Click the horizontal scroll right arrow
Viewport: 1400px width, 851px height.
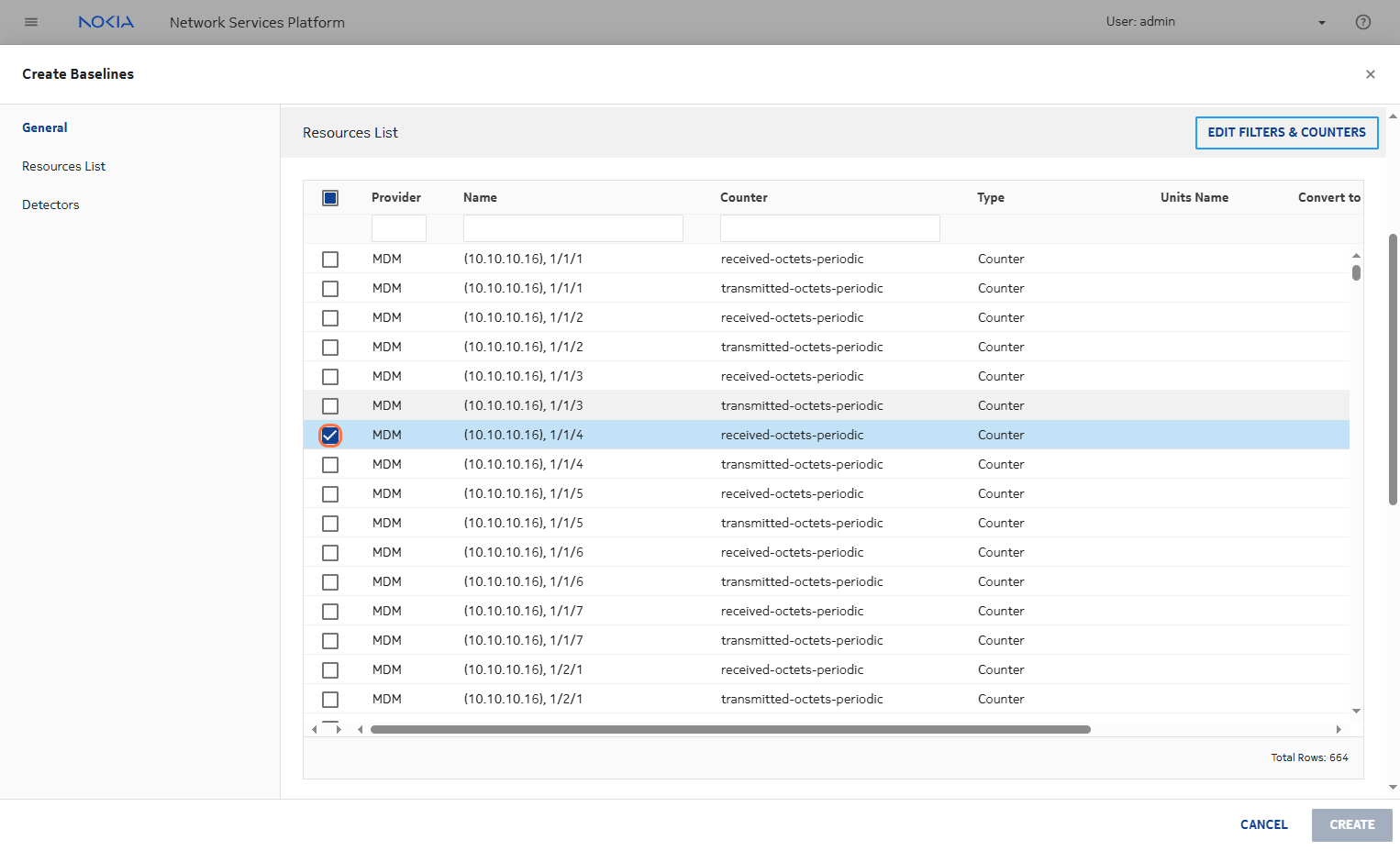click(1339, 730)
